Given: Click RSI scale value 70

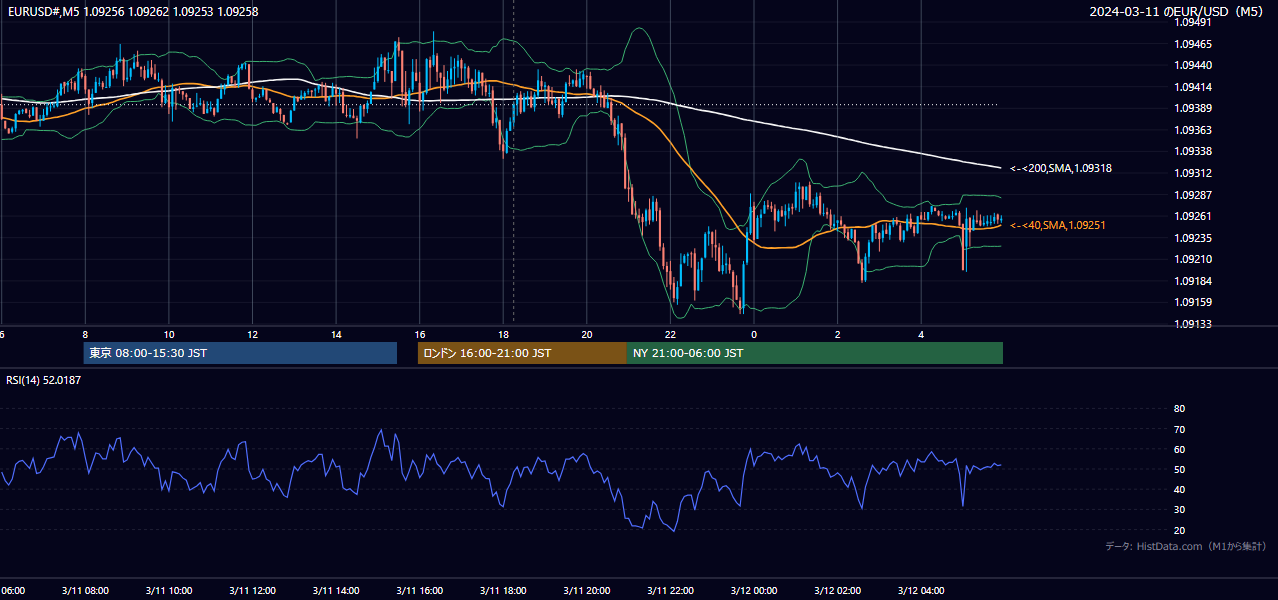Looking at the screenshot, I should tap(1179, 429).
